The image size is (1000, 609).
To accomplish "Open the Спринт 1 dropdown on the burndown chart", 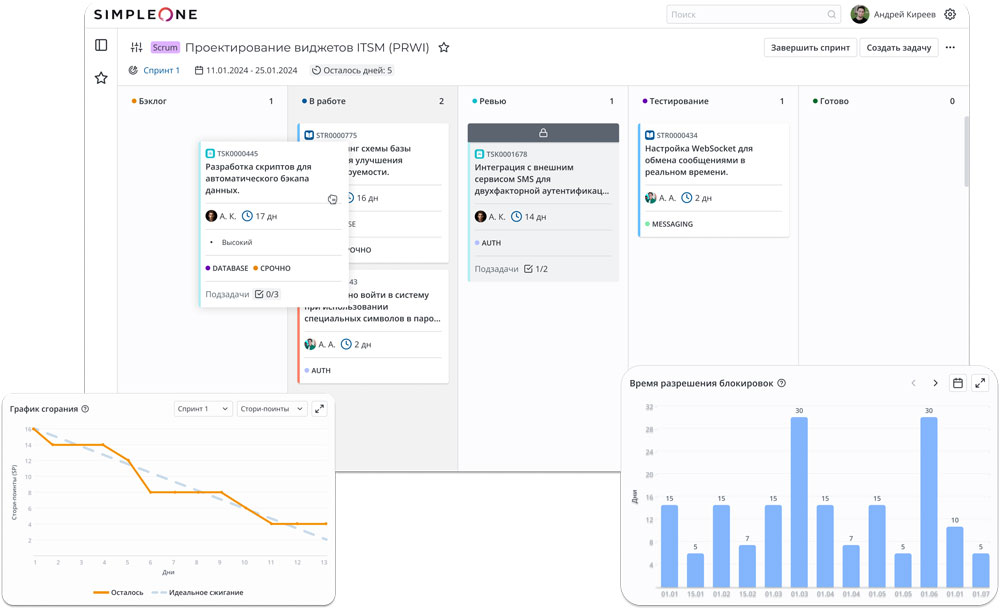I will [202, 408].
